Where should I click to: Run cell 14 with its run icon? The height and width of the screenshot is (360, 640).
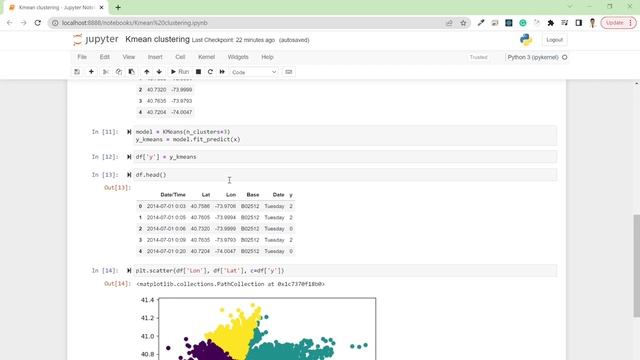pyautogui.click(x=129, y=271)
